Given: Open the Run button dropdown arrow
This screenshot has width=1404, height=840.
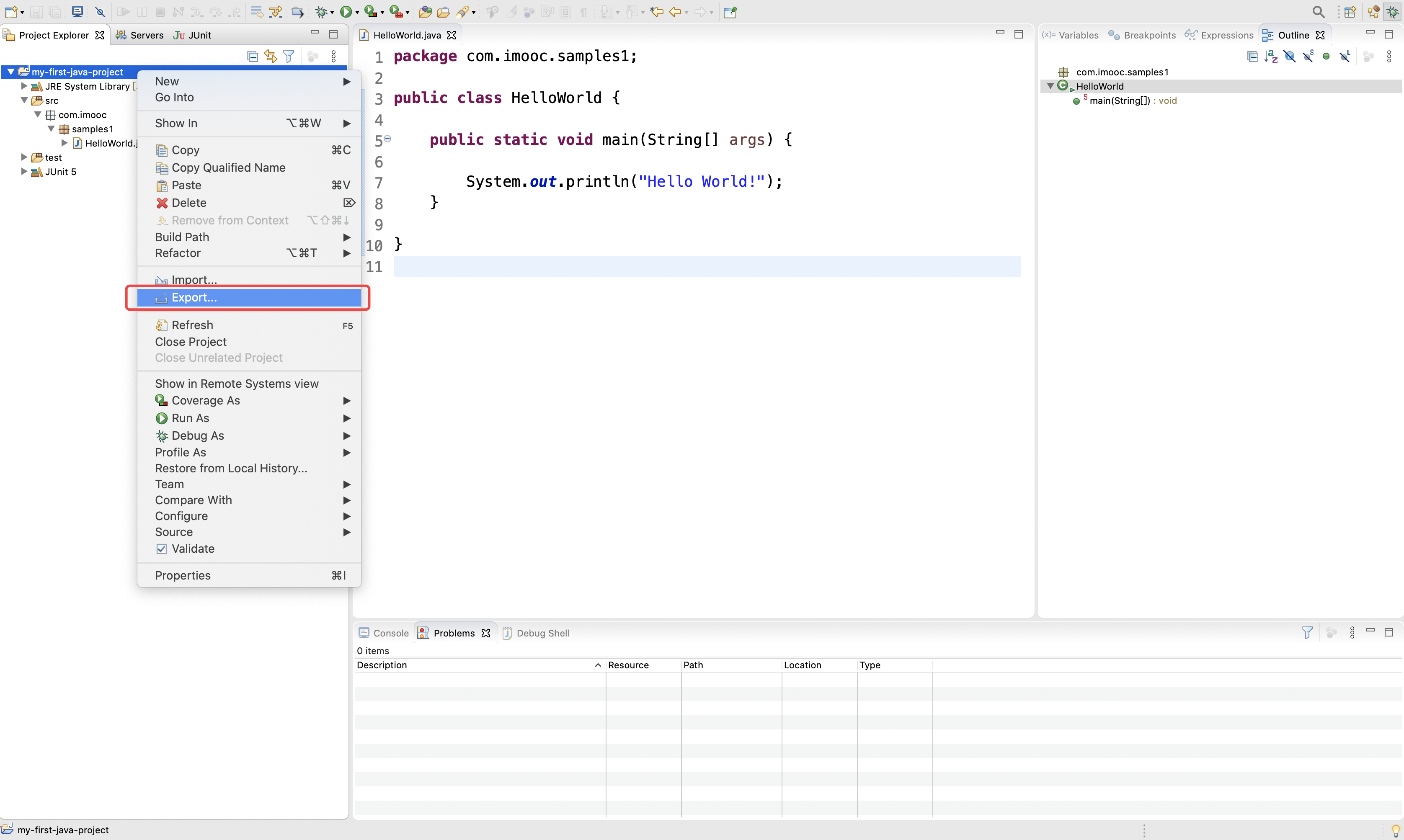Looking at the screenshot, I should click(357, 13).
